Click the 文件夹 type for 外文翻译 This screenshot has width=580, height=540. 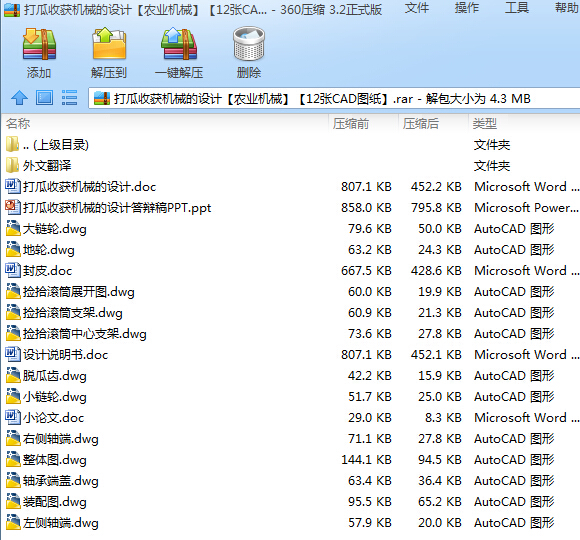(x=492, y=166)
